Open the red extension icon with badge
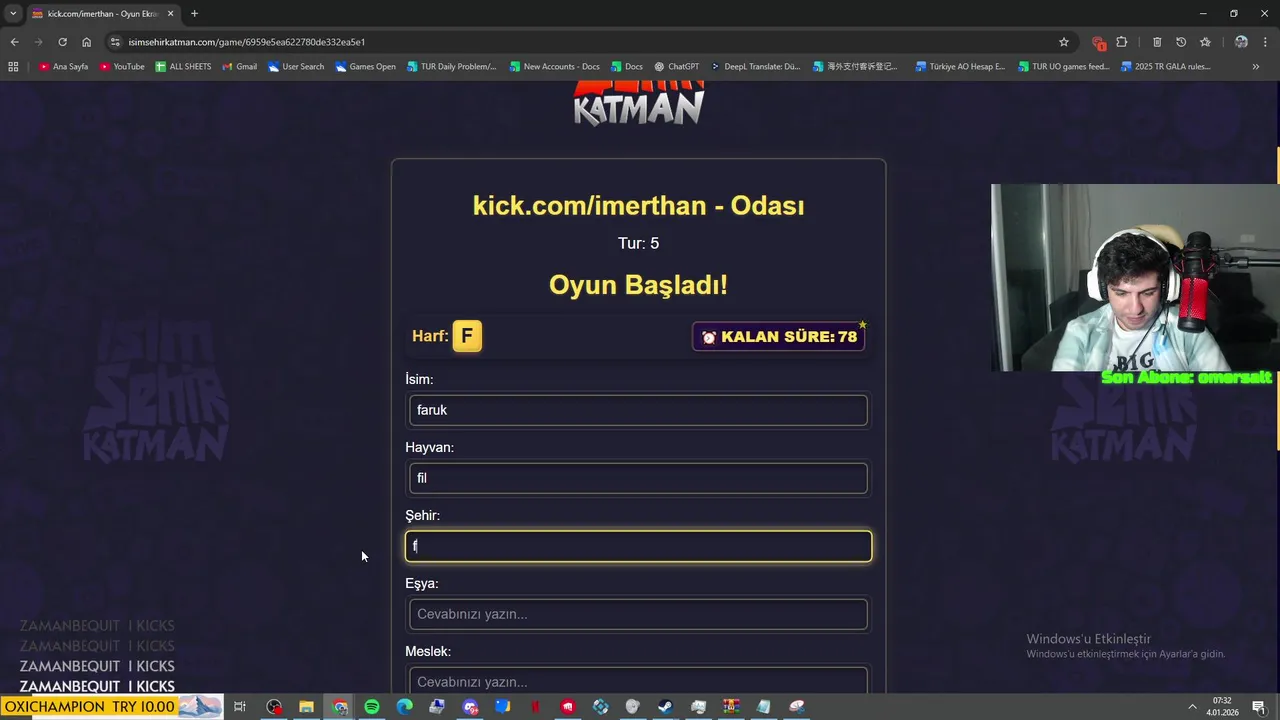Screen dimensions: 1280x720 [x=1098, y=42]
